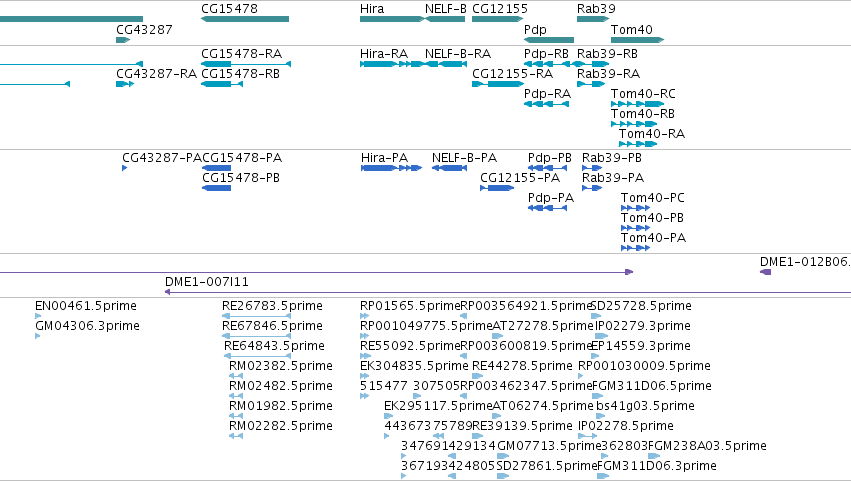Select protein Pdp-PA

click(x=548, y=208)
